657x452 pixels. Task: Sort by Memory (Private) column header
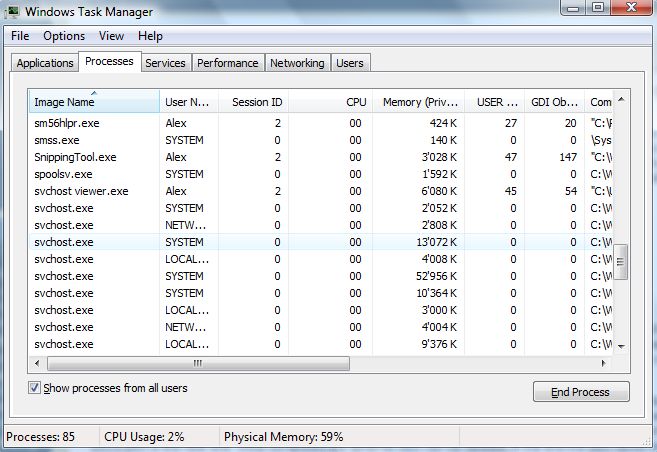point(418,102)
